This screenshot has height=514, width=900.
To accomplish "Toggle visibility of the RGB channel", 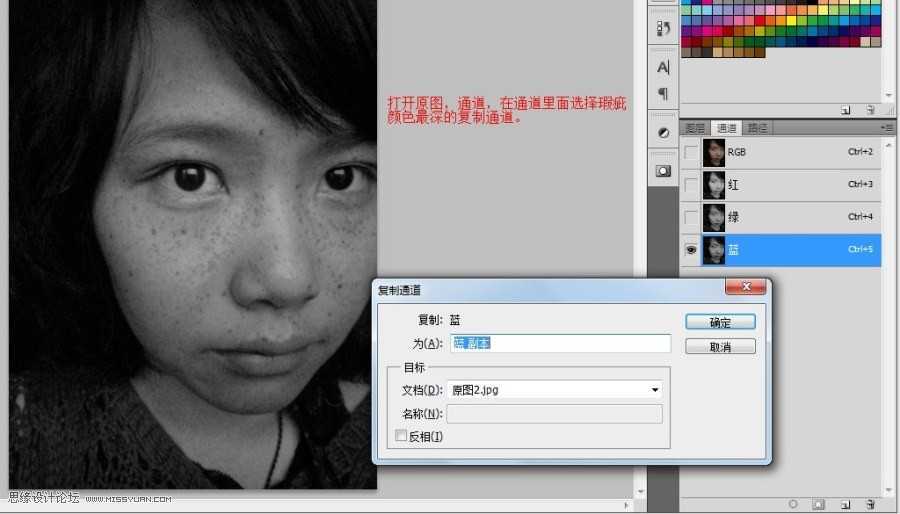I will point(691,152).
